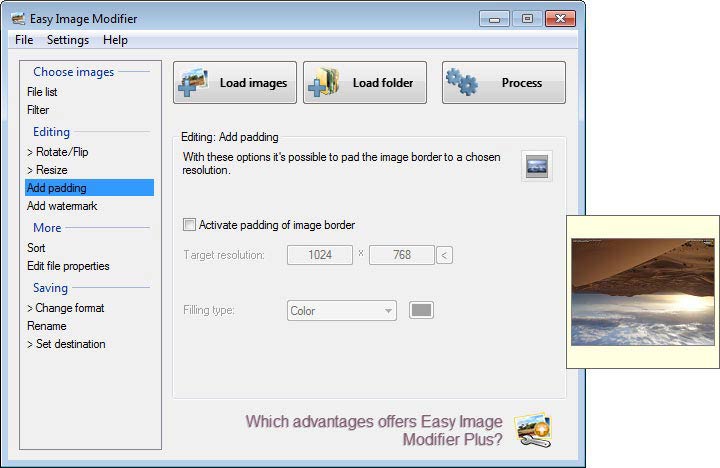This screenshot has height=468, width=720.
Task: Expand the Rotate/Flip section
Action: (x=58, y=152)
